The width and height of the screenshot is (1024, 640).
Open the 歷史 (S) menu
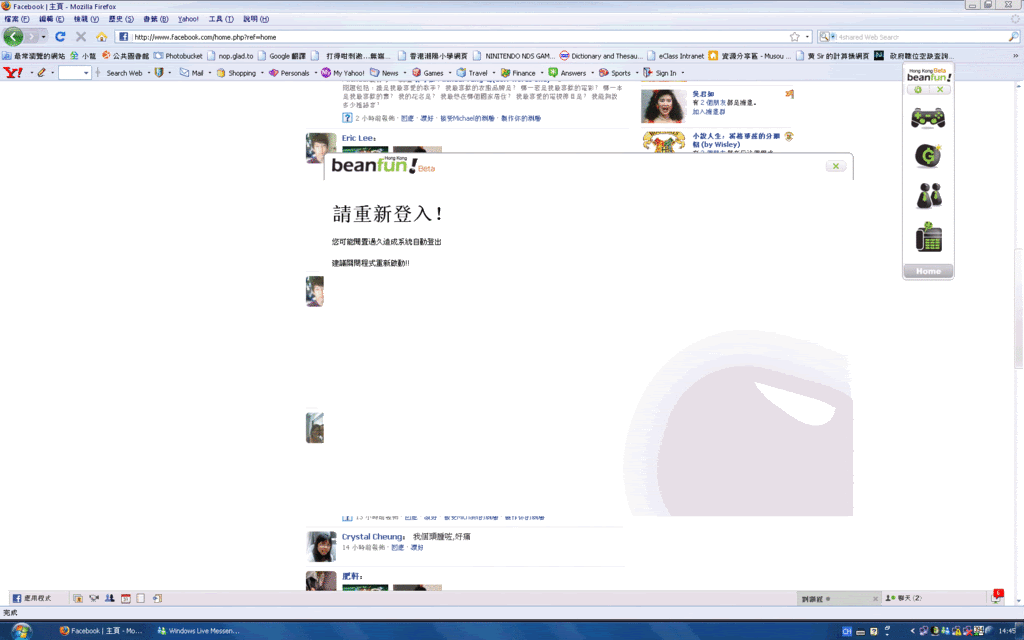(120, 19)
